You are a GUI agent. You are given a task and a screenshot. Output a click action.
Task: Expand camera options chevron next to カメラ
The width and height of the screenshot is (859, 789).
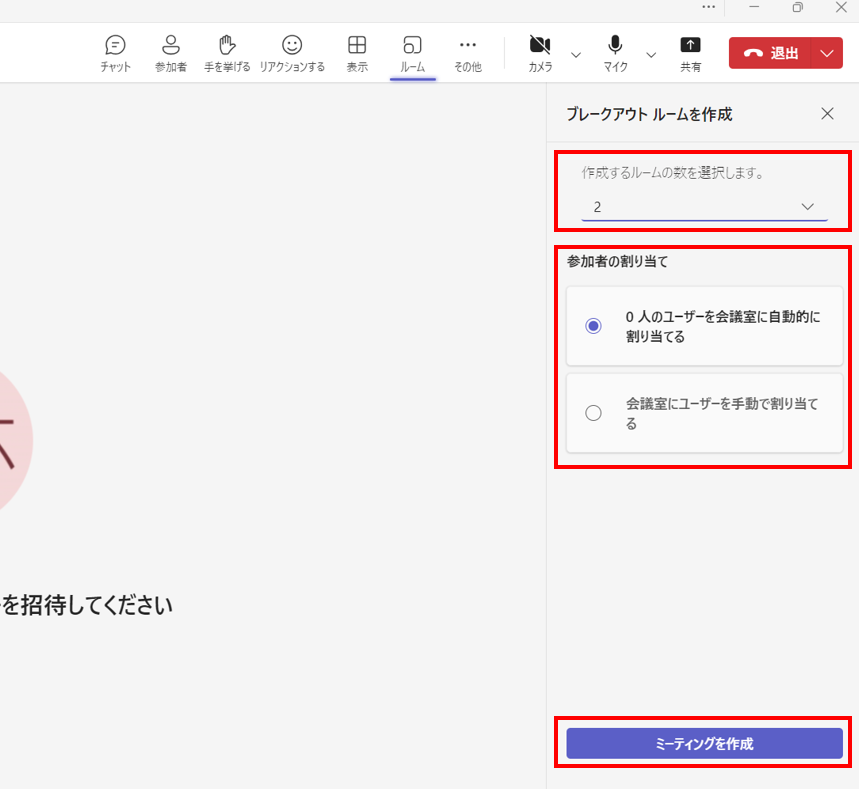click(x=576, y=55)
